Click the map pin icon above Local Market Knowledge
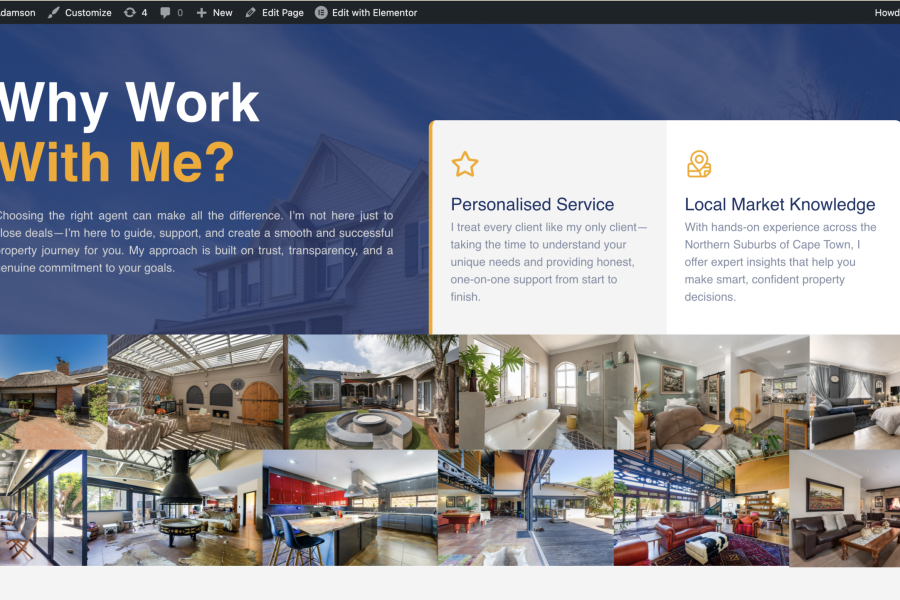The image size is (900, 600). [x=698, y=164]
